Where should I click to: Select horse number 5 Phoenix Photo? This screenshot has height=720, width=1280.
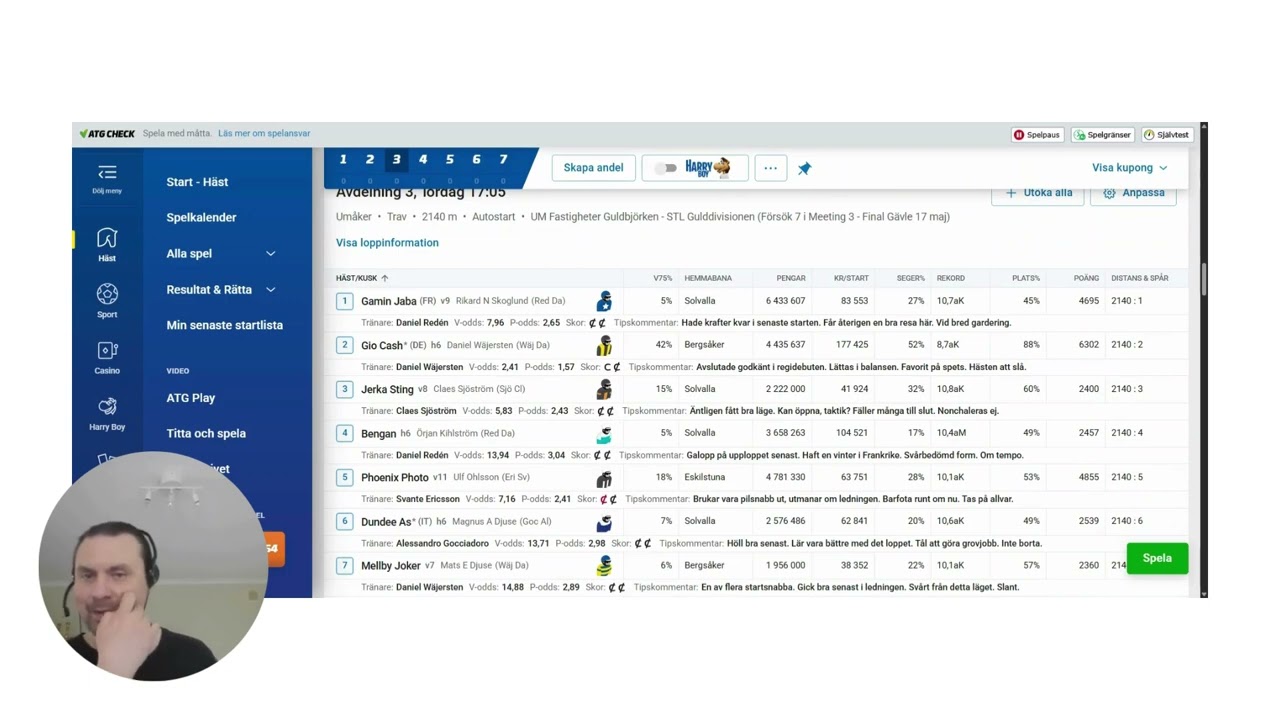pyautogui.click(x=344, y=477)
